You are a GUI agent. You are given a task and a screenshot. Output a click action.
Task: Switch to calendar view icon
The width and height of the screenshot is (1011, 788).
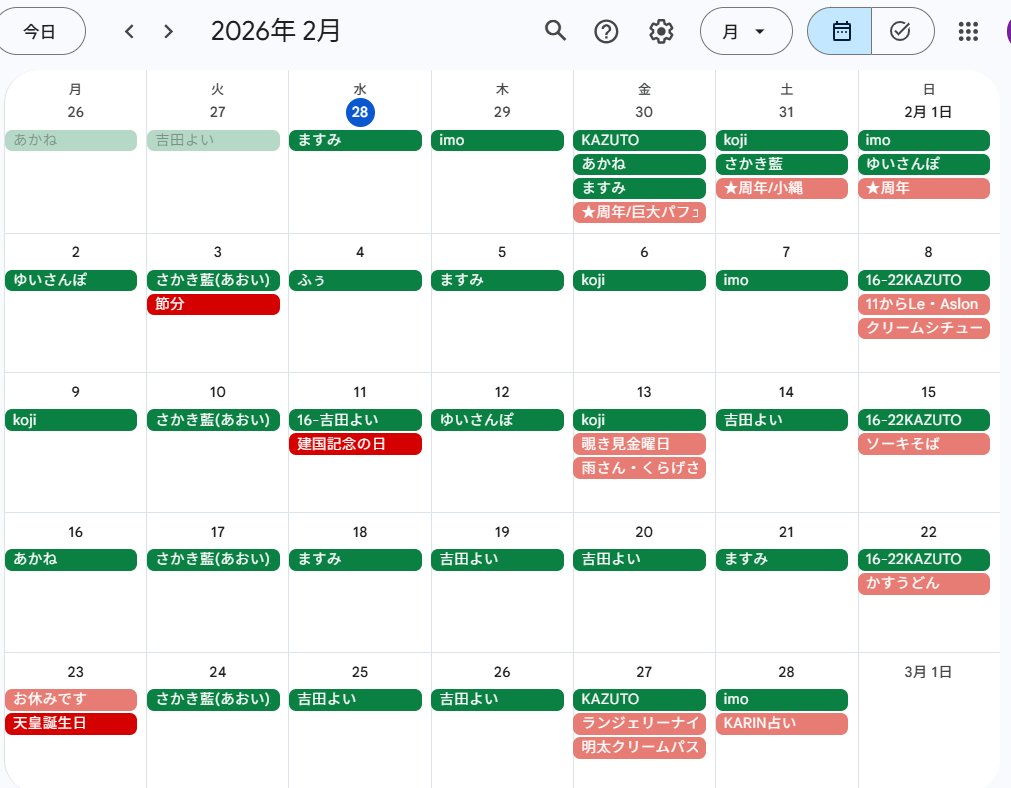pos(839,31)
